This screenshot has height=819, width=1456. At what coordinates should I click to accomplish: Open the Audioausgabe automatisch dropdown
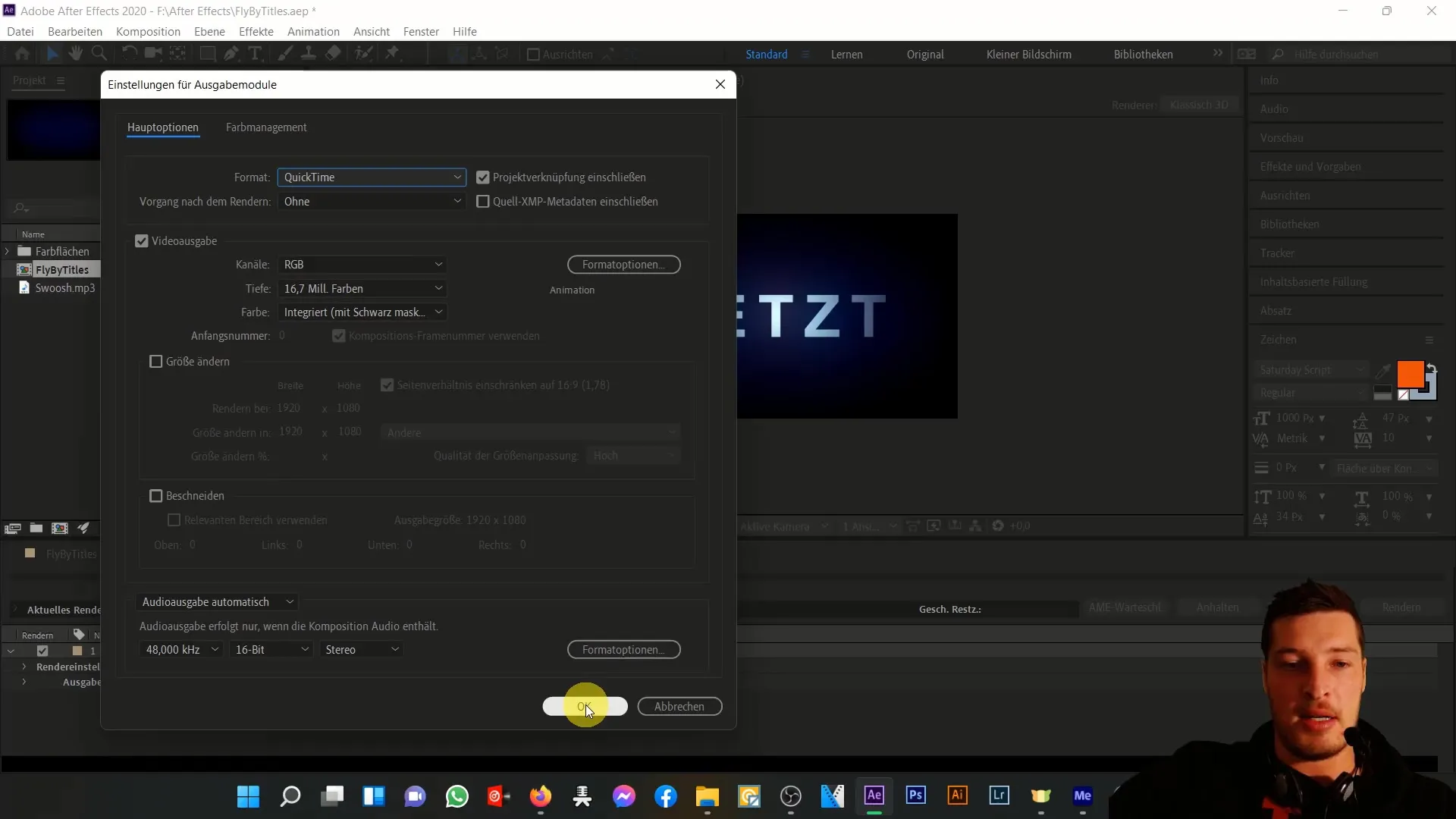(x=217, y=602)
